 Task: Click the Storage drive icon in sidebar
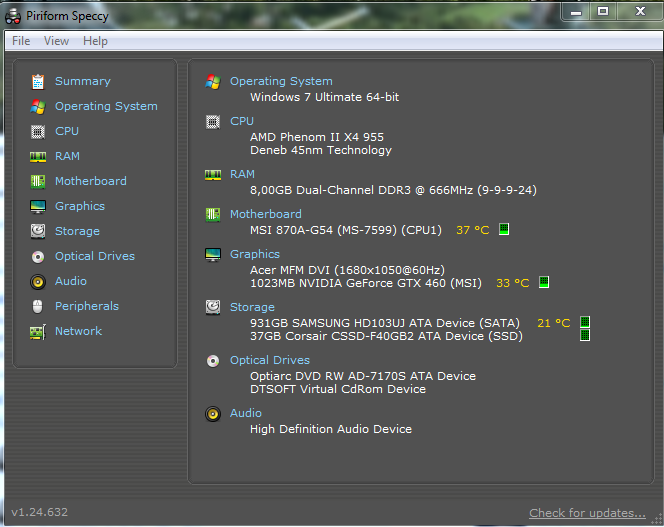38,231
